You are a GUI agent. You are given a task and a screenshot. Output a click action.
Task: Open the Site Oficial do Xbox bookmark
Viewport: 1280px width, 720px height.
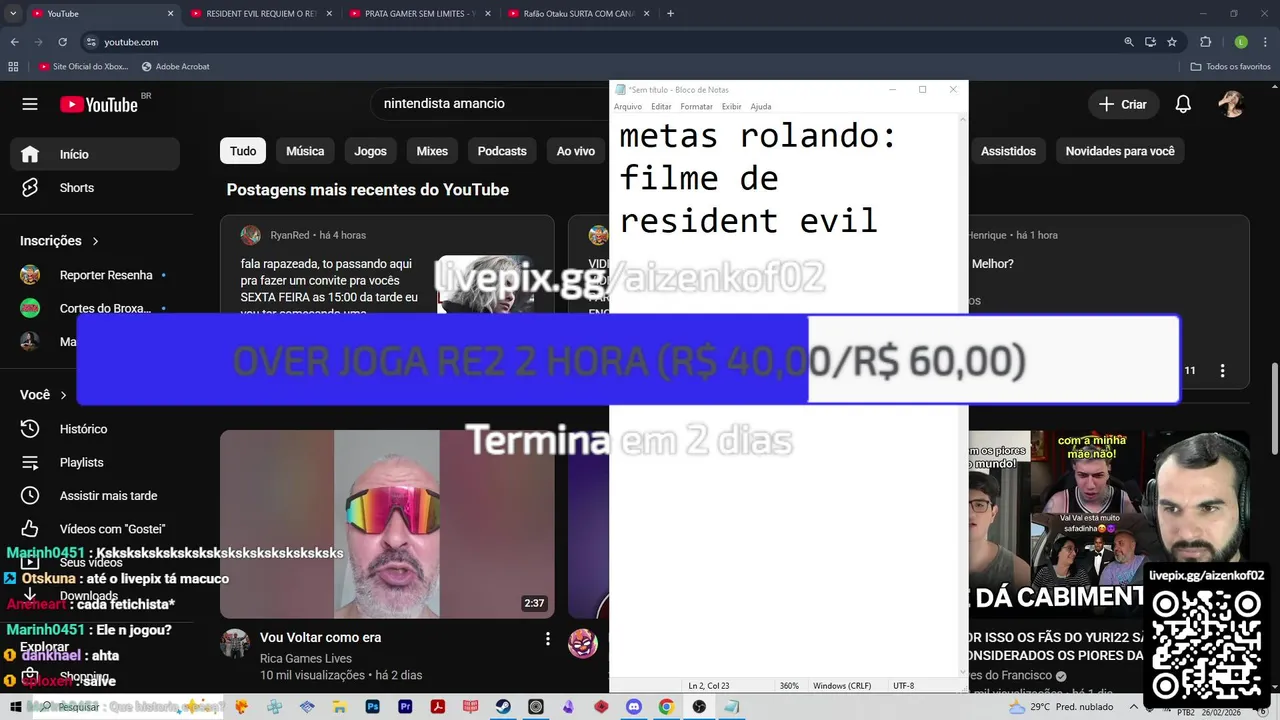83,67
